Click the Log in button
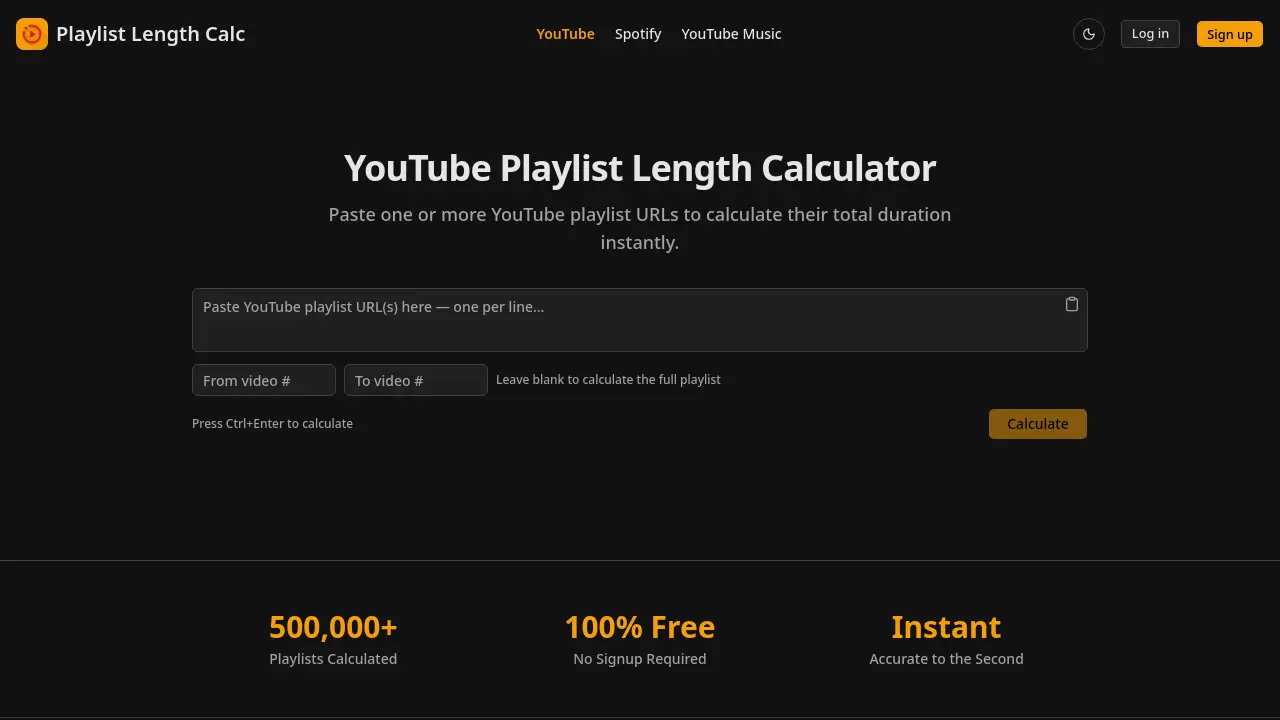This screenshot has height=720, width=1280. 1150,34
